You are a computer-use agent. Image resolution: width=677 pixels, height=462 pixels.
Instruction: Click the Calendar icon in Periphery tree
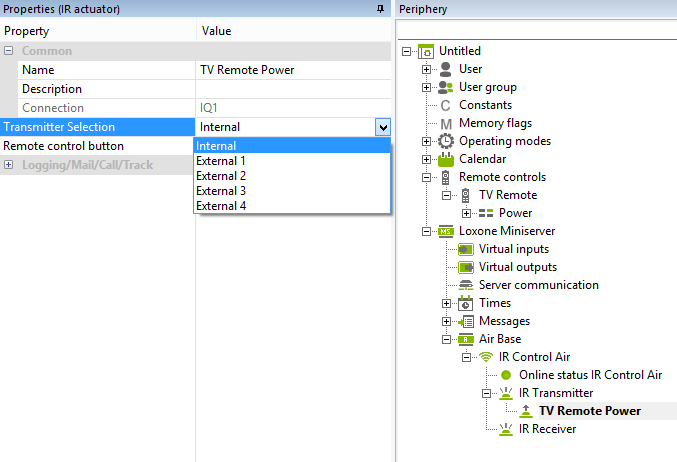tap(446, 159)
